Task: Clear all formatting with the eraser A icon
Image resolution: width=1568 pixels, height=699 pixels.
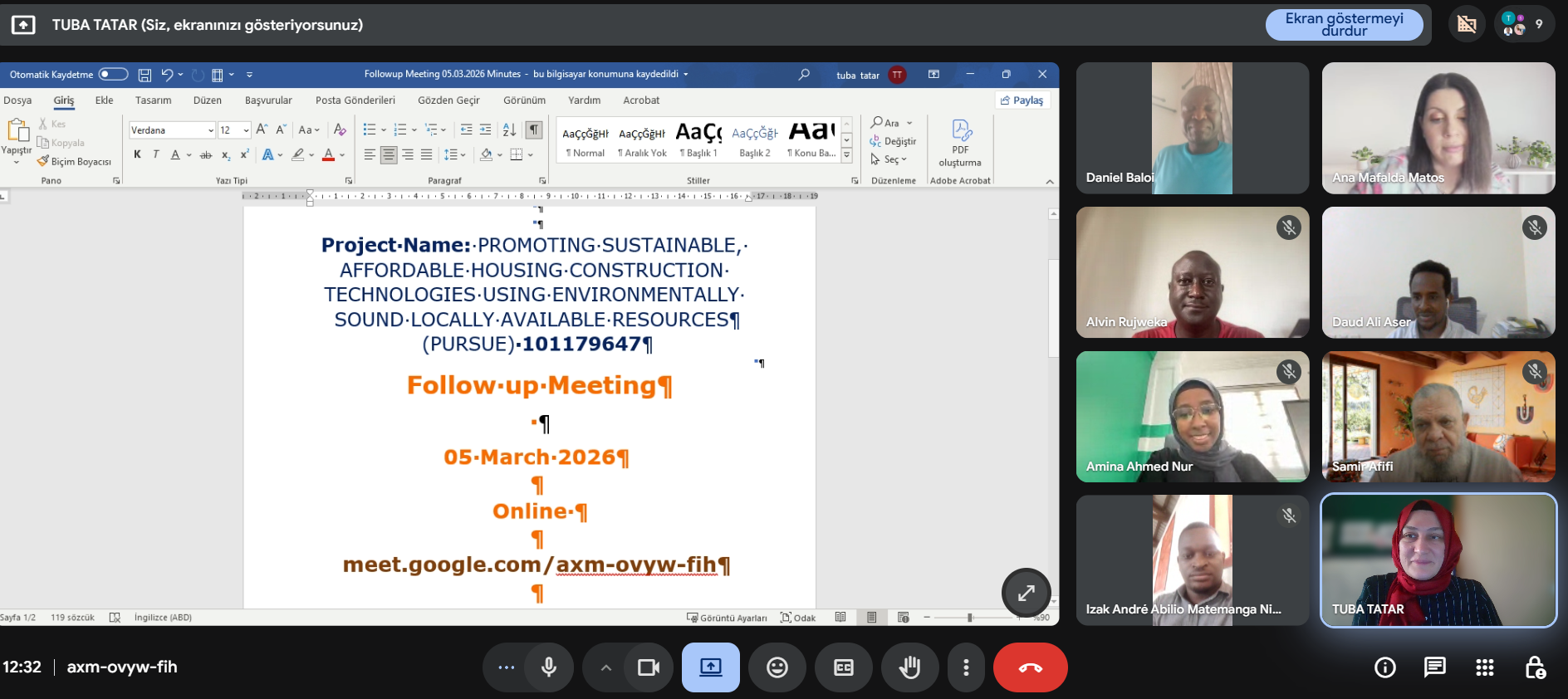Action: pyautogui.click(x=339, y=130)
